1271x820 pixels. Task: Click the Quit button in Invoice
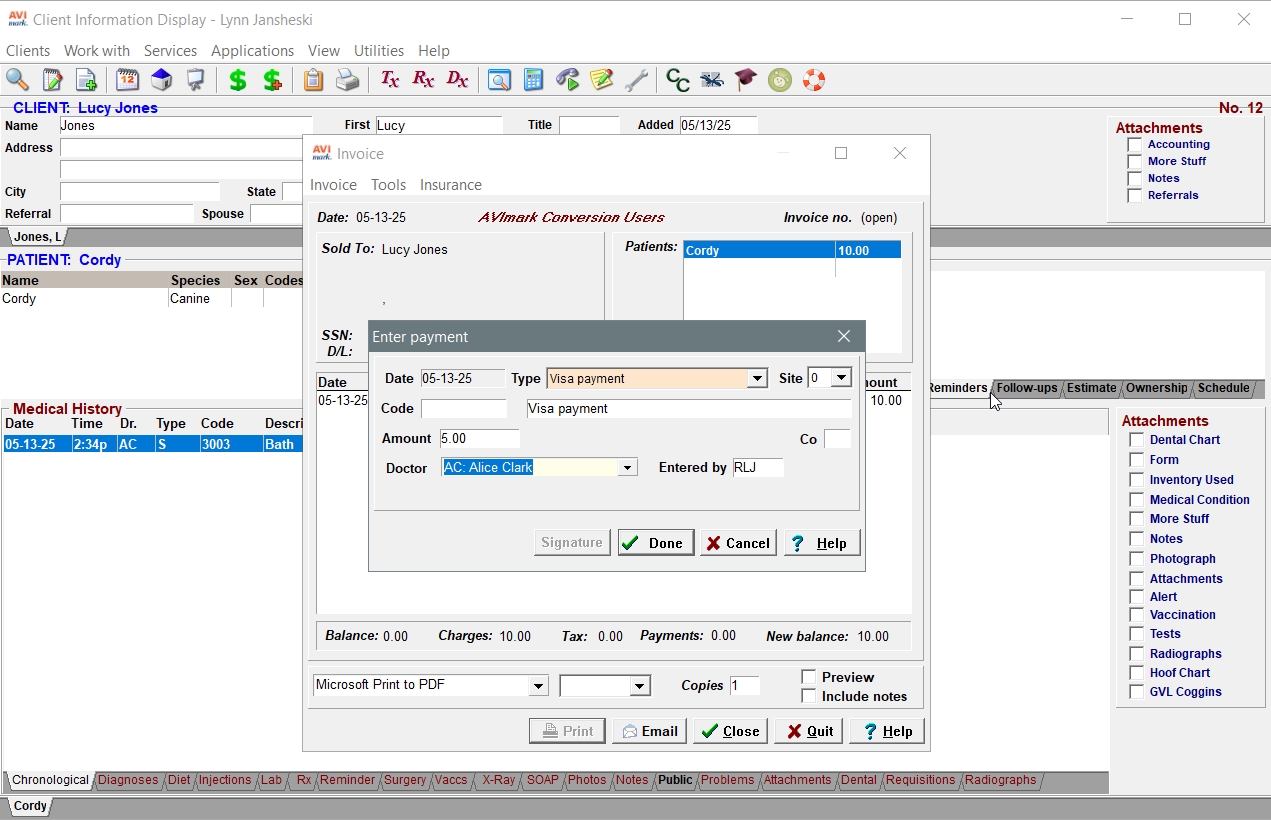(x=810, y=731)
